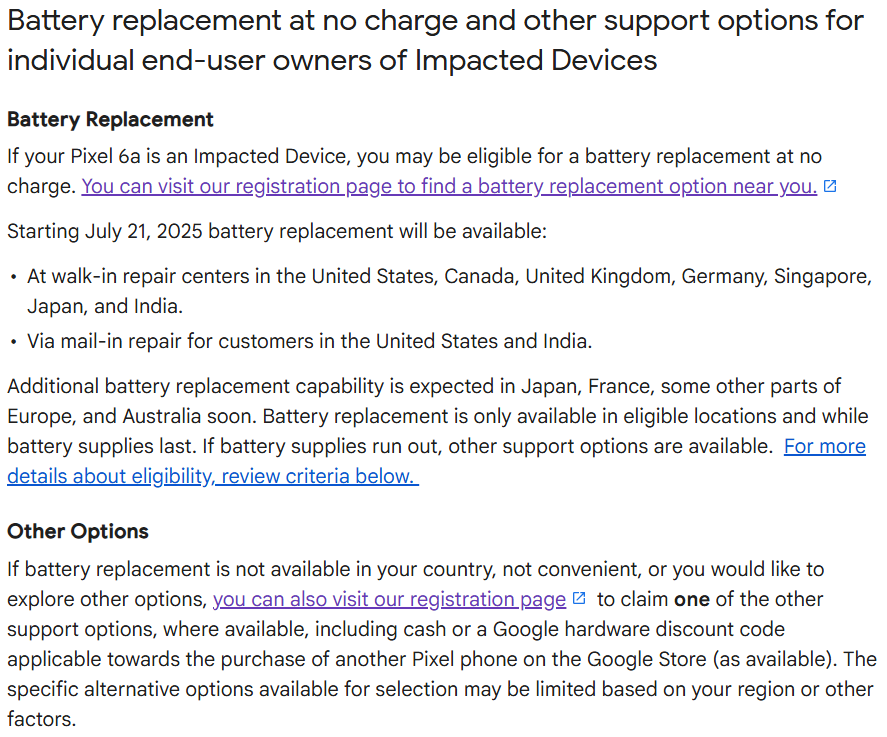Open 'you can also visit our registration page' link
887x737 pixels.
pyautogui.click(x=389, y=599)
